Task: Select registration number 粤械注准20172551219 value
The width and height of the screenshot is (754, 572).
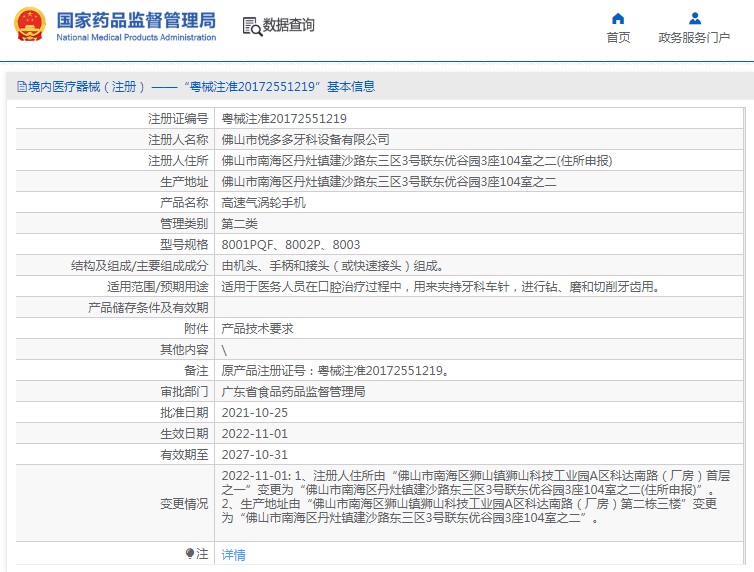Action: pyautogui.click(x=284, y=119)
